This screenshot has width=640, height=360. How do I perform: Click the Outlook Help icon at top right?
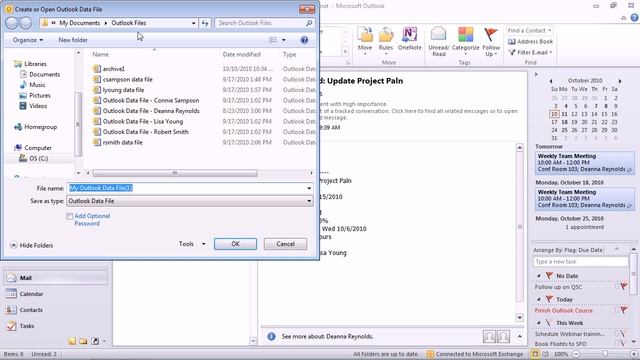click(x=634, y=18)
